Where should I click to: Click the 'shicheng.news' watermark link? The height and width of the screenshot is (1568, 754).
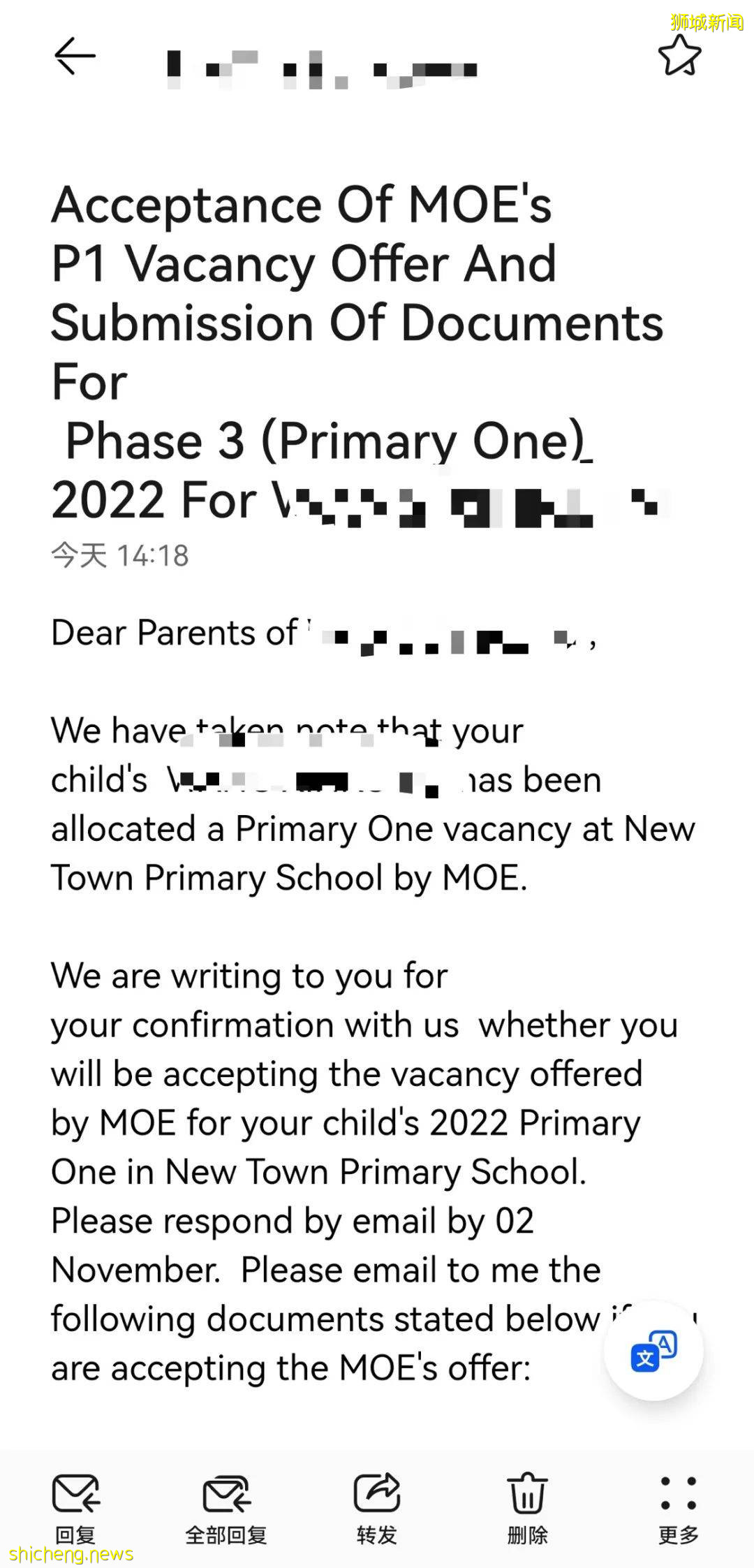click(x=71, y=1554)
